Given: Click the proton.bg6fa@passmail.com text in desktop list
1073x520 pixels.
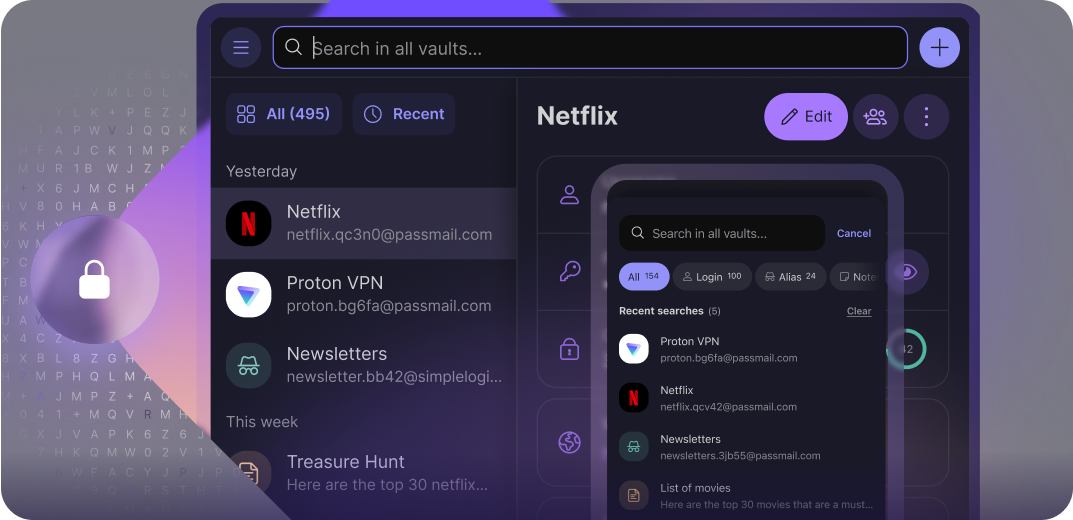Looking at the screenshot, I should (389, 306).
